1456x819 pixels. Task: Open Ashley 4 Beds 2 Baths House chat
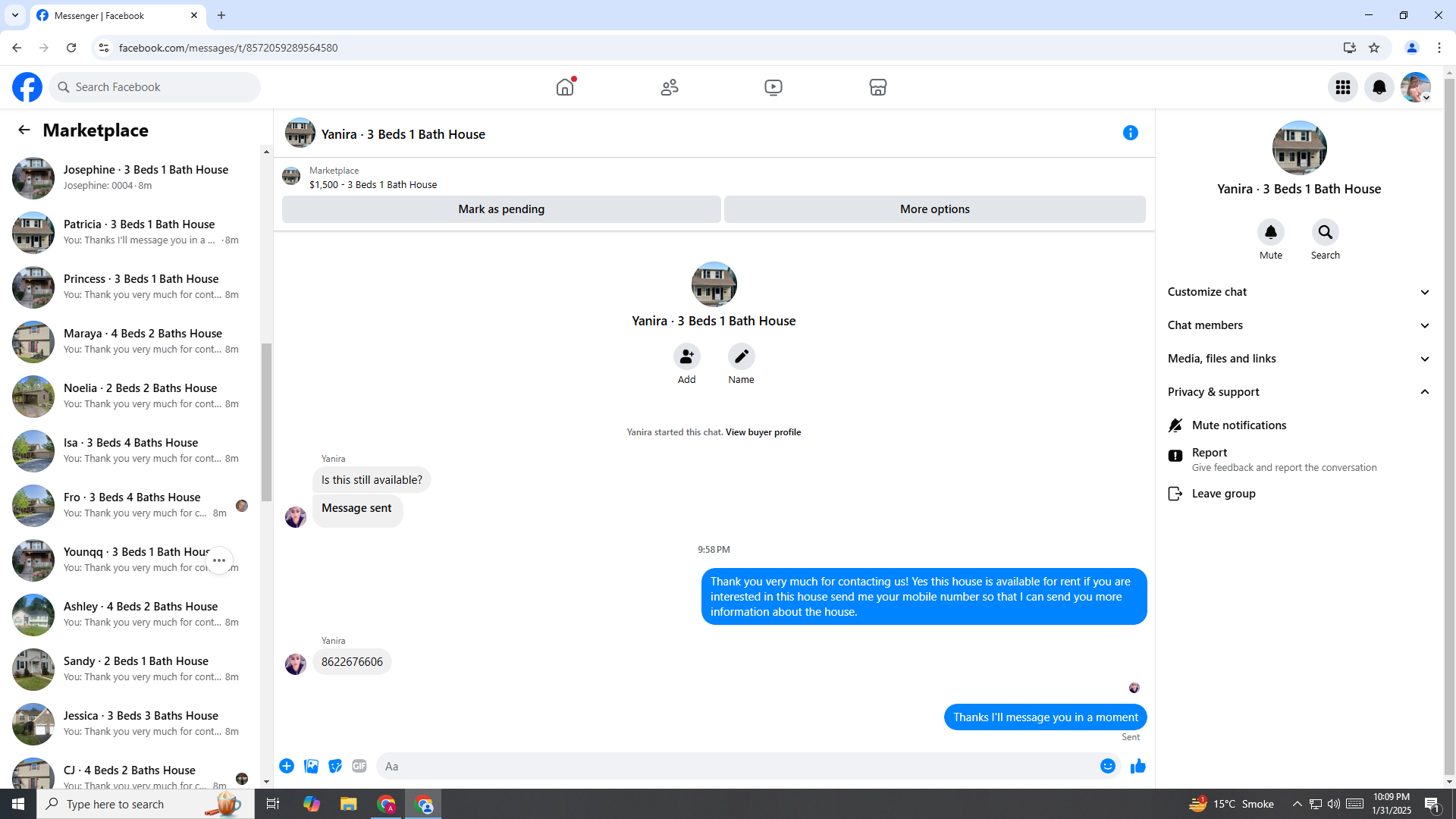[133, 615]
